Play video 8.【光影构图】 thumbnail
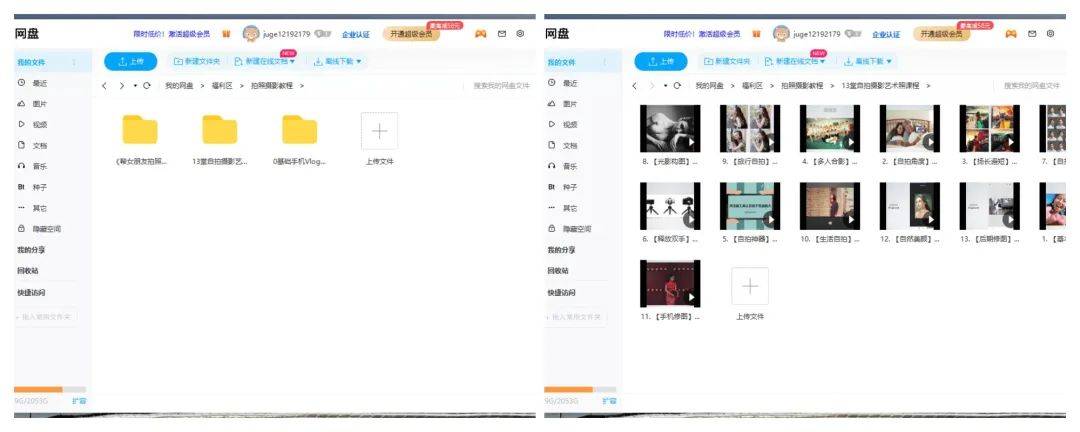This screenshot has width=1080, height=432. [x=670, y=129]
